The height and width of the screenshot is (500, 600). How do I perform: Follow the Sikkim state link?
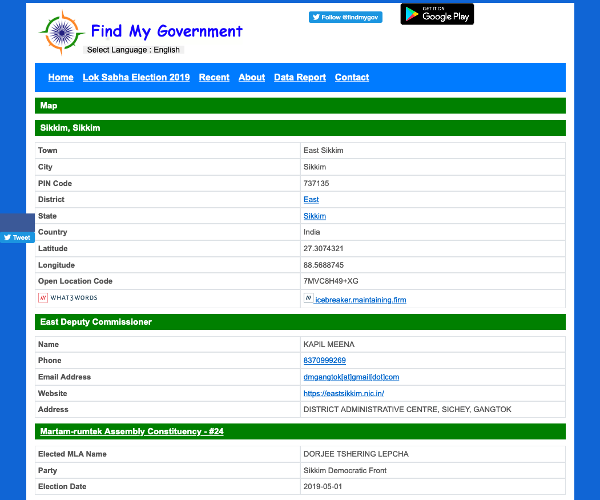tap(314, 216)
